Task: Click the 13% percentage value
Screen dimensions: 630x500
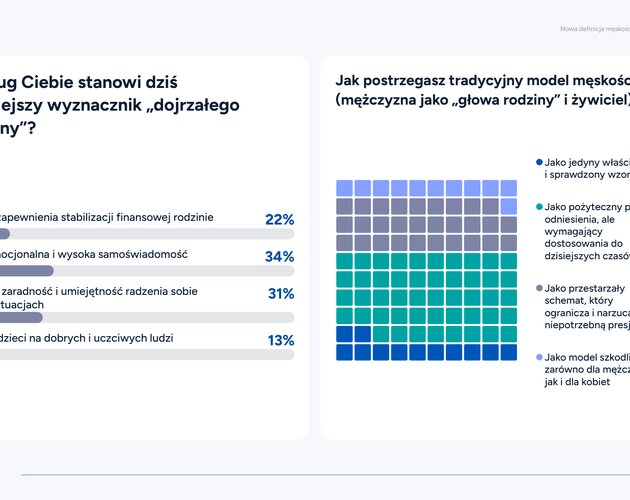Action: click(281, 340)
